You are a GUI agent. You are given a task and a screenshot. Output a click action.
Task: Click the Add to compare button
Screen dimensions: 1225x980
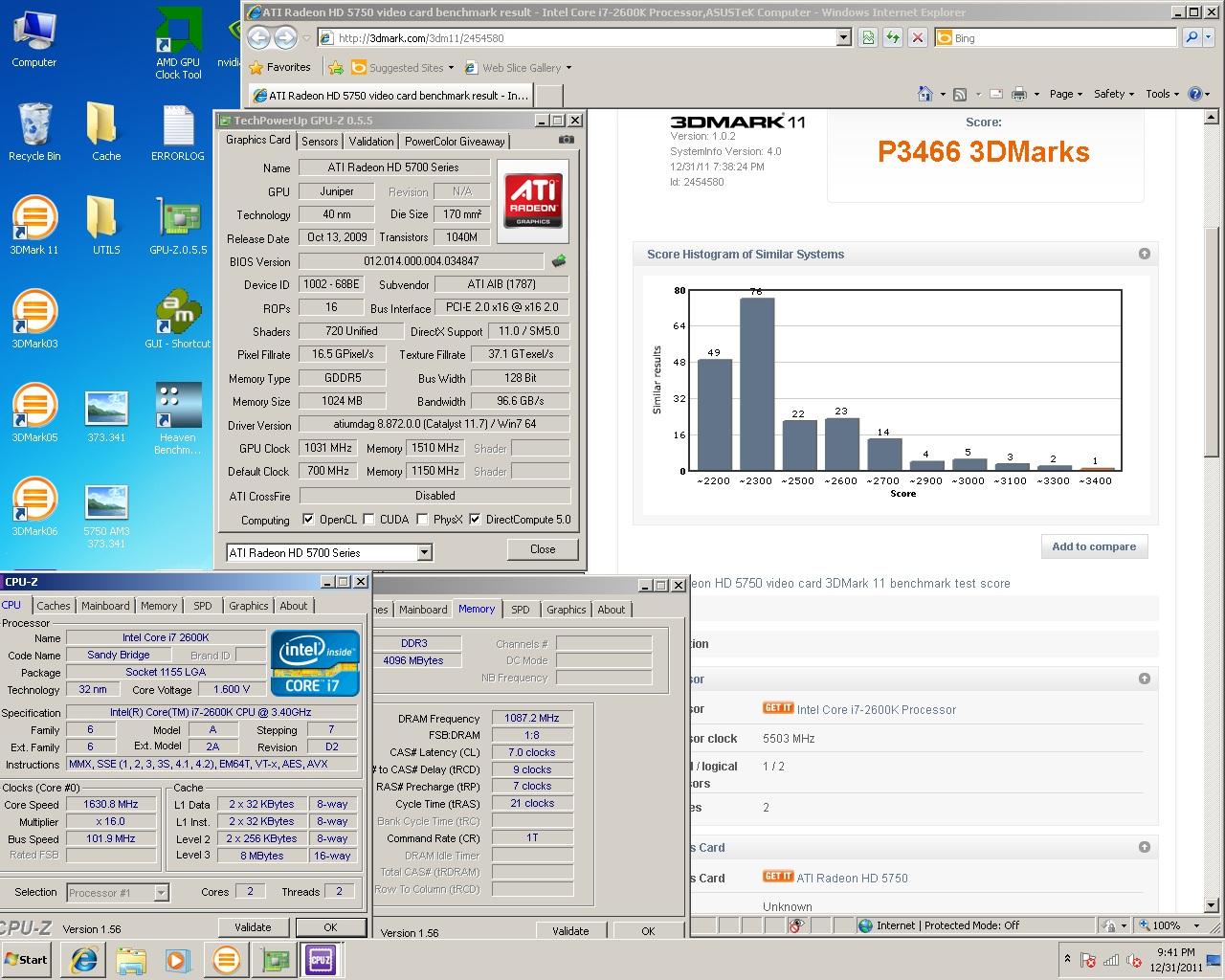click(1094, 546)
